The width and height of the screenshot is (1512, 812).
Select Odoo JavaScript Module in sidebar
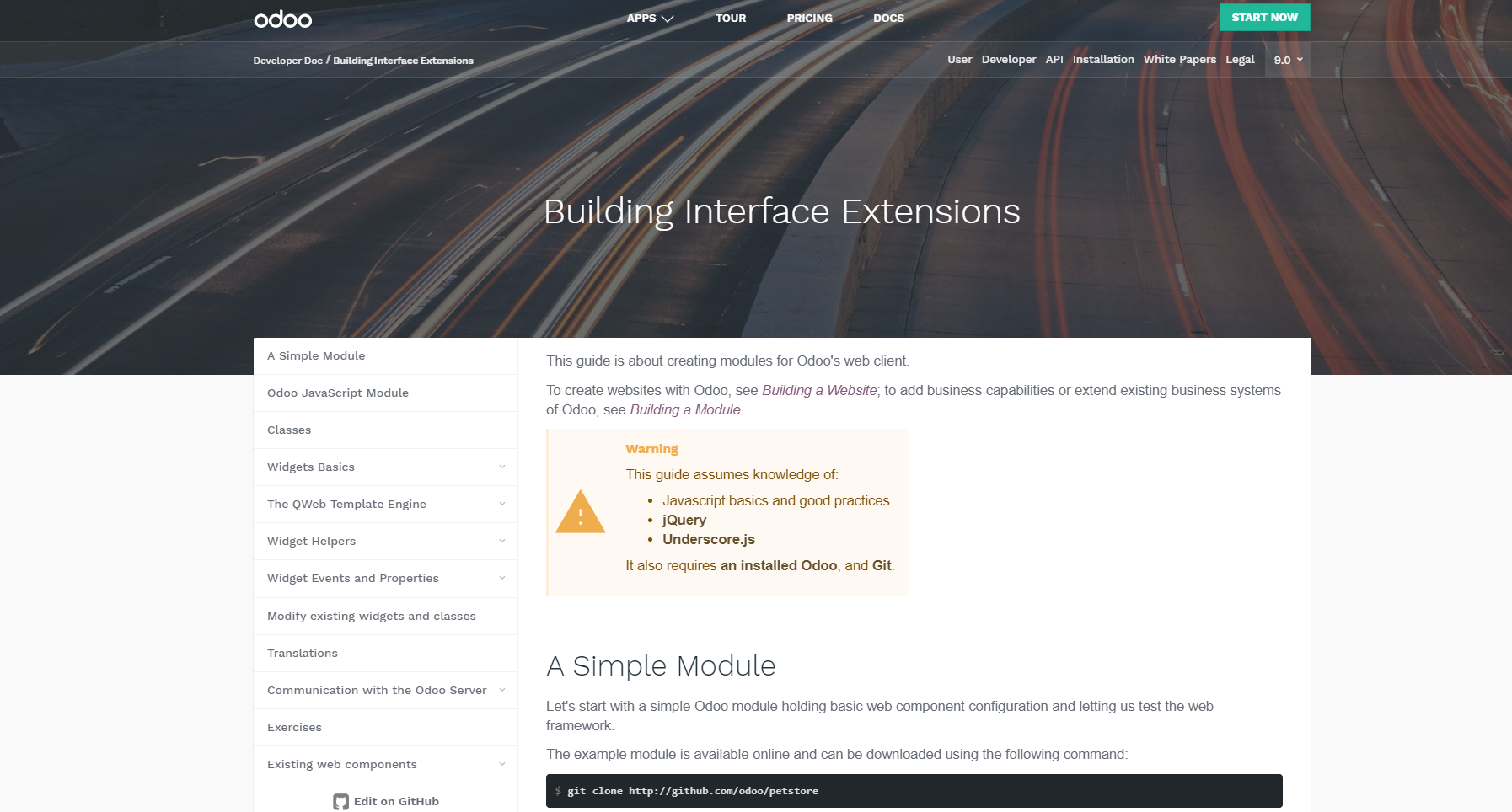pyautogui.click(x=338, y=393)
